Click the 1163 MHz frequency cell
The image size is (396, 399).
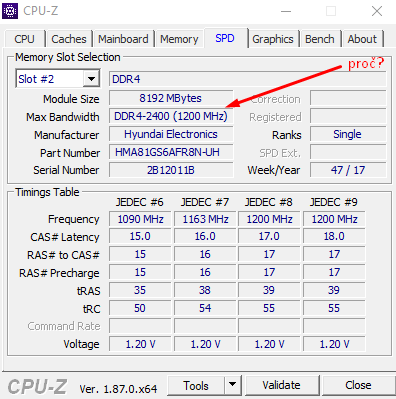205,219
